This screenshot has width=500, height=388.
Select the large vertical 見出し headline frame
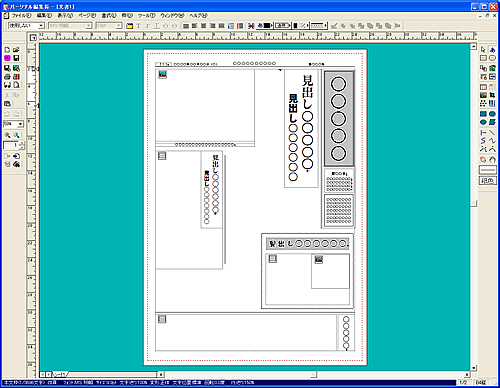(x=301, y=128)
